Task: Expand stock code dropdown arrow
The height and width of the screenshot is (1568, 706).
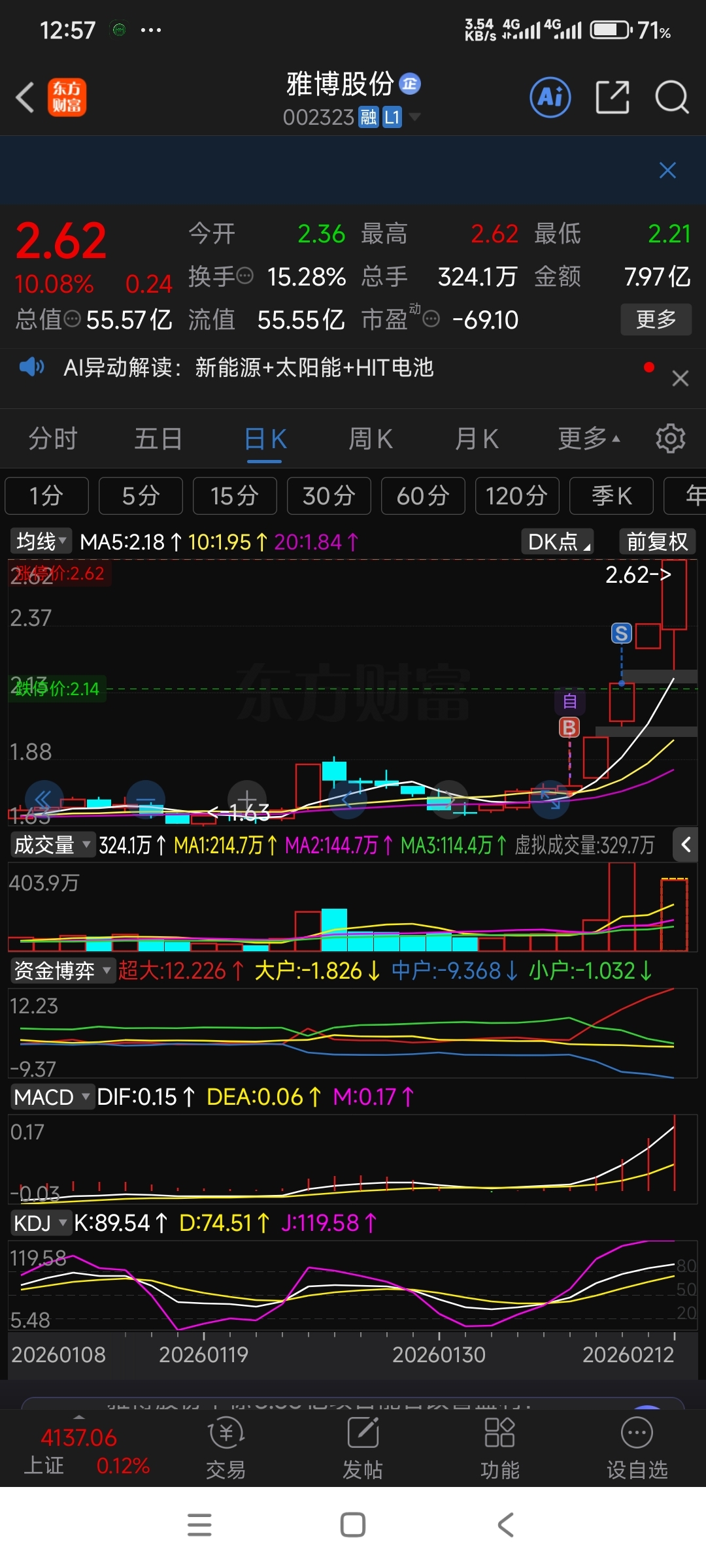Action: click(414, 118)
